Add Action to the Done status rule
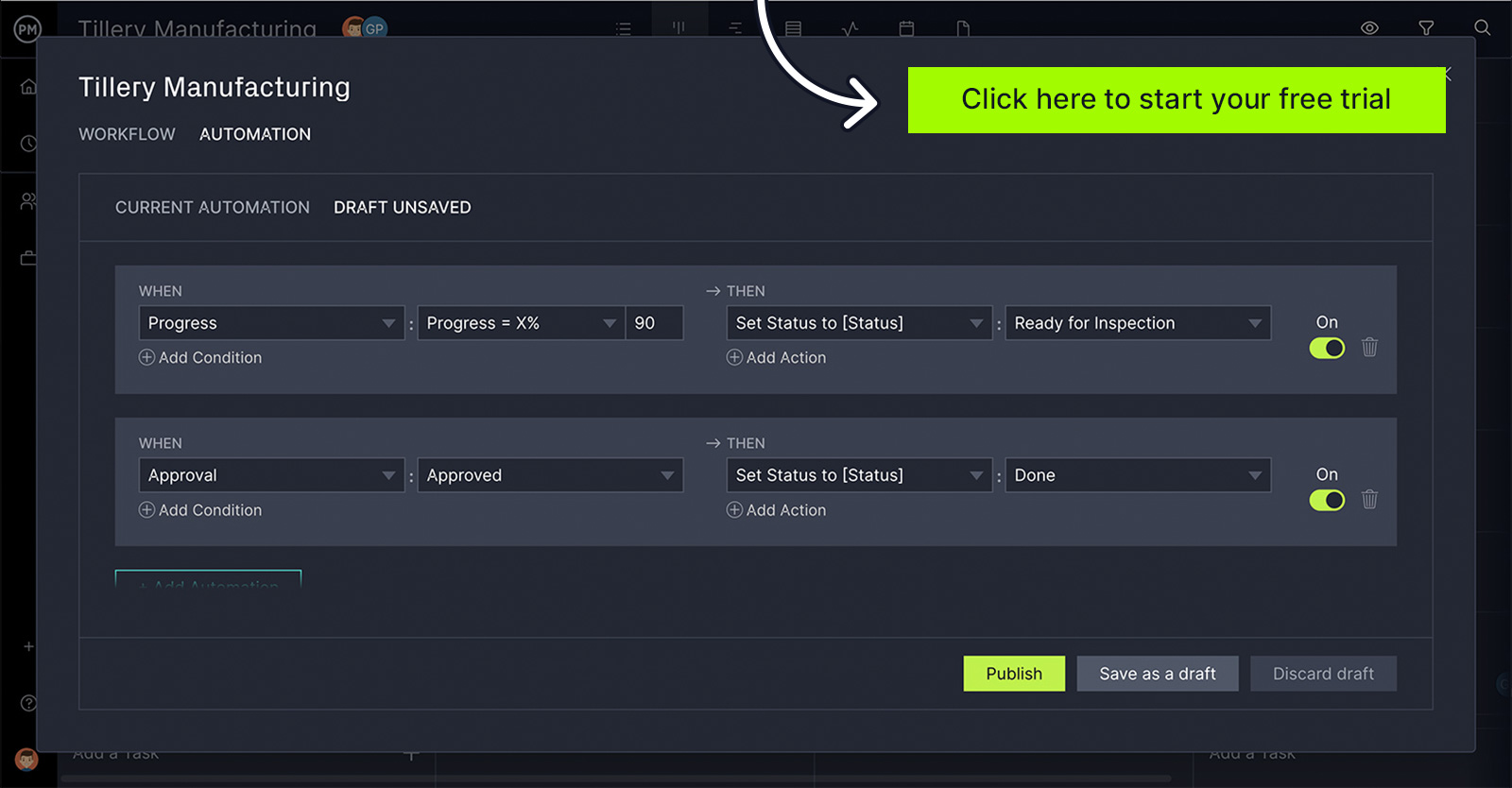1512x788 pixels. (776, 509)
